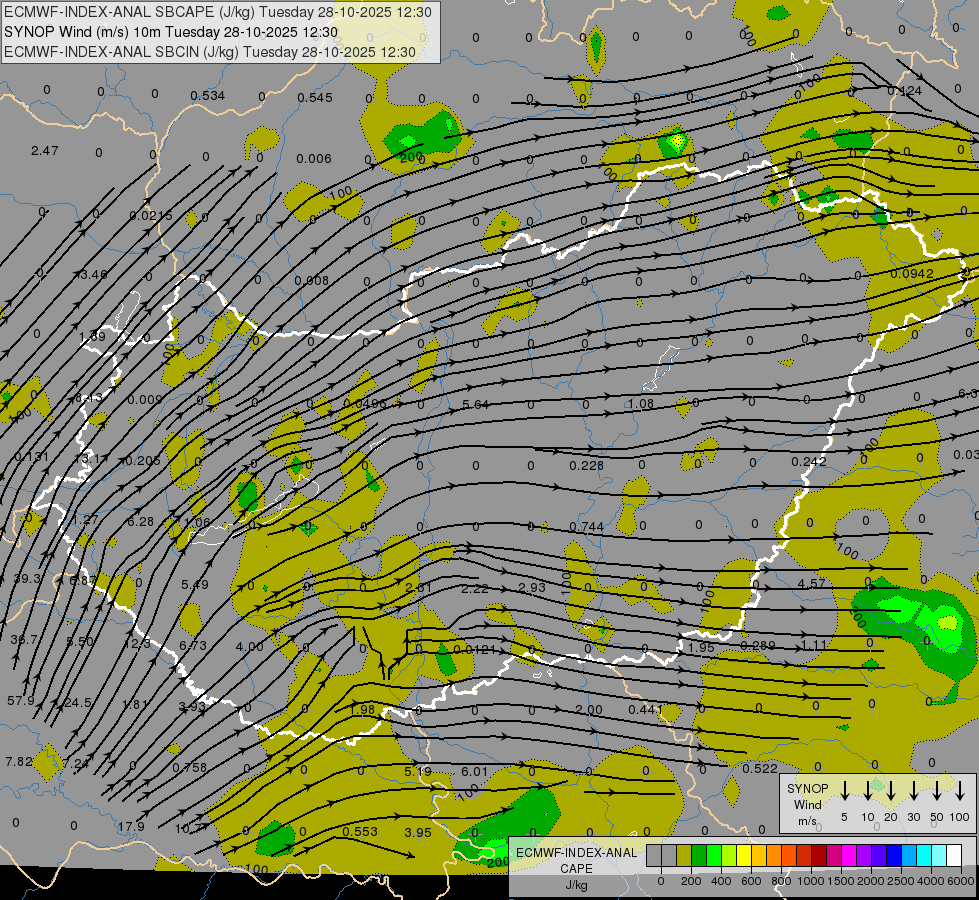Click the map value 0.0215
The height and width of the screenshot is (900, 979).
[151, 215]
